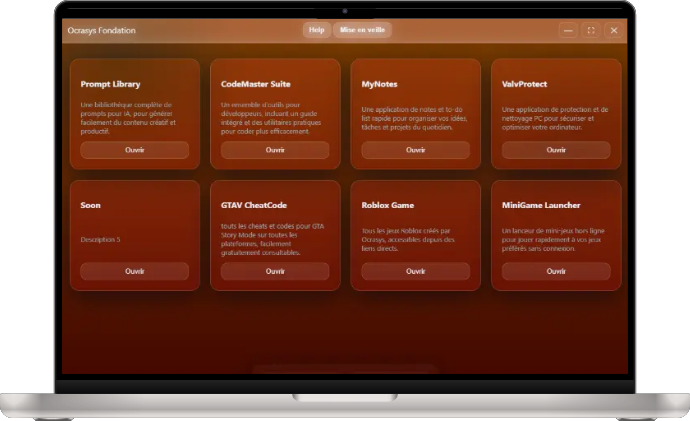
Task: Click Ouvrir for Roblox Game
Action: [415, 271]
